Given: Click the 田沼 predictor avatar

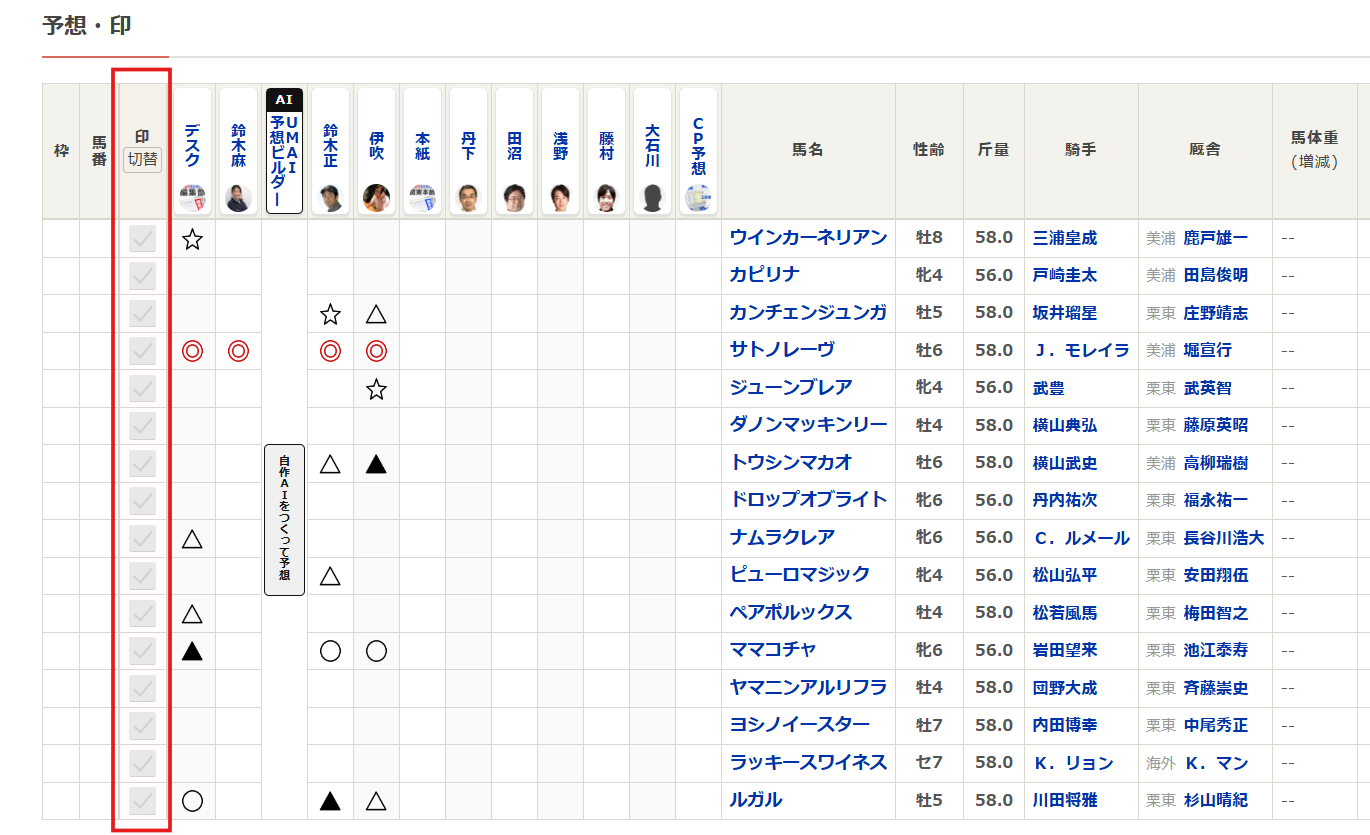Looking at the screenshot, I should [514, 198].
